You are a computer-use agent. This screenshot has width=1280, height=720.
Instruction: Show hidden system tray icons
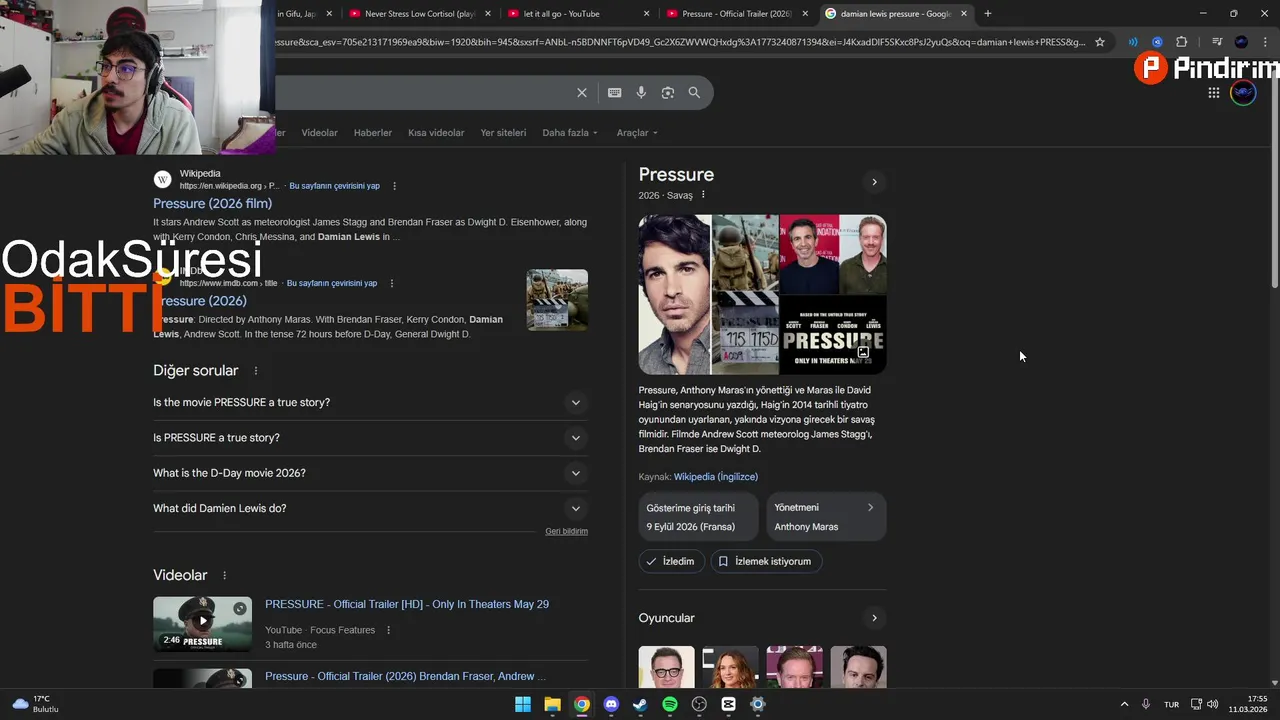tap(1124, 704)
